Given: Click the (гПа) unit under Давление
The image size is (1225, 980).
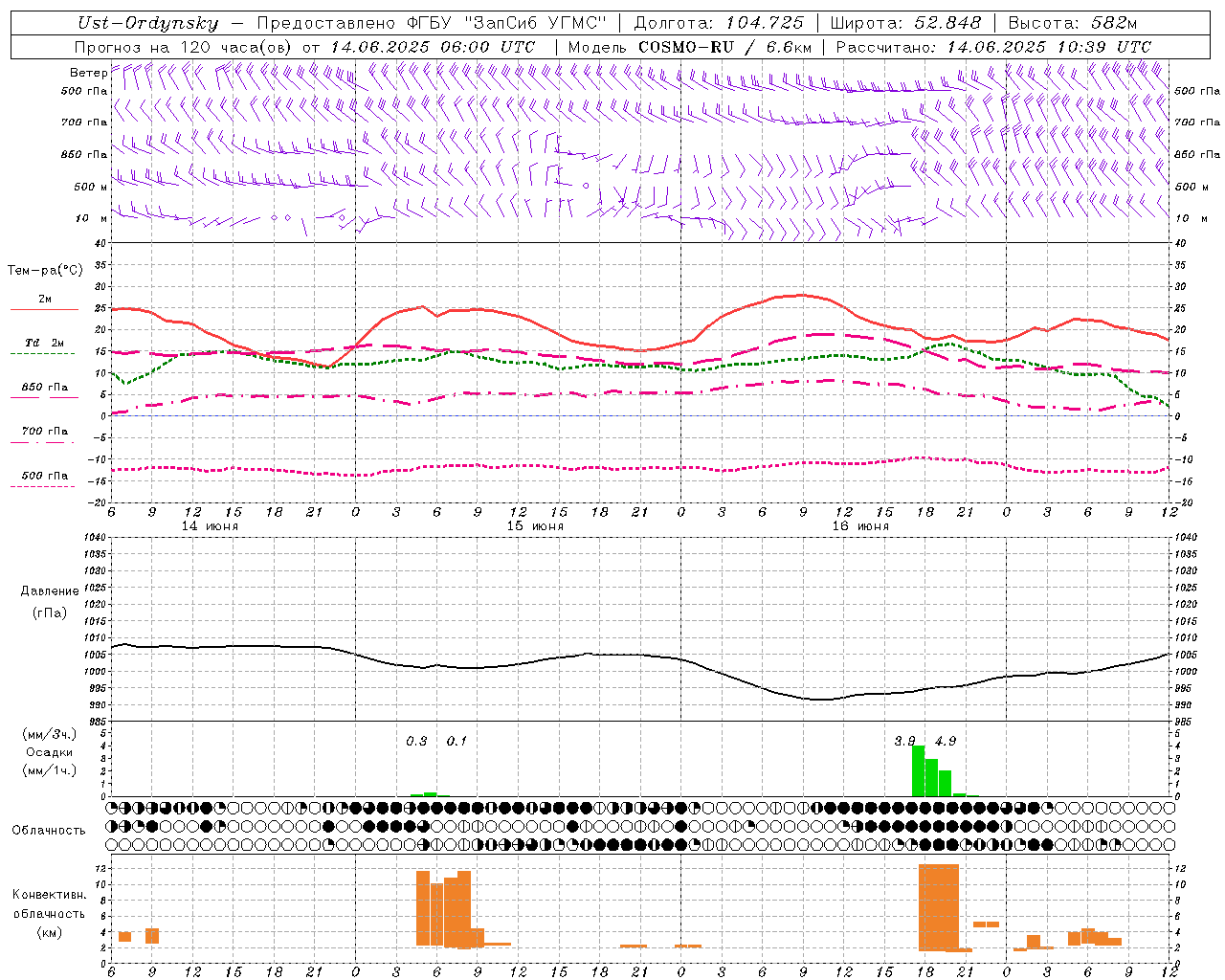Looking at the screenshot, I should [50, 613].
